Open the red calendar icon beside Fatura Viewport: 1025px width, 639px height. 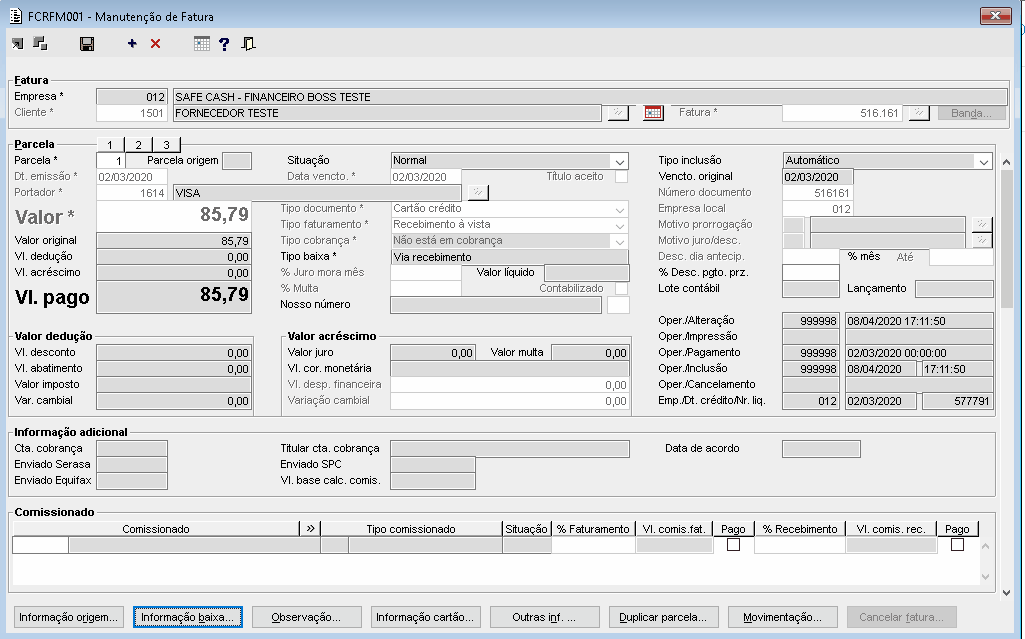click(653, 113)
